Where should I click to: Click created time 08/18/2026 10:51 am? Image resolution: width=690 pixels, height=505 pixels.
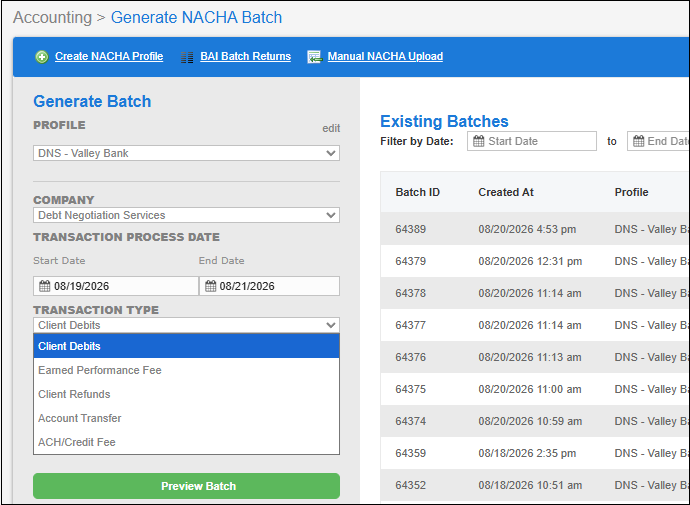(x=530, y=485)
